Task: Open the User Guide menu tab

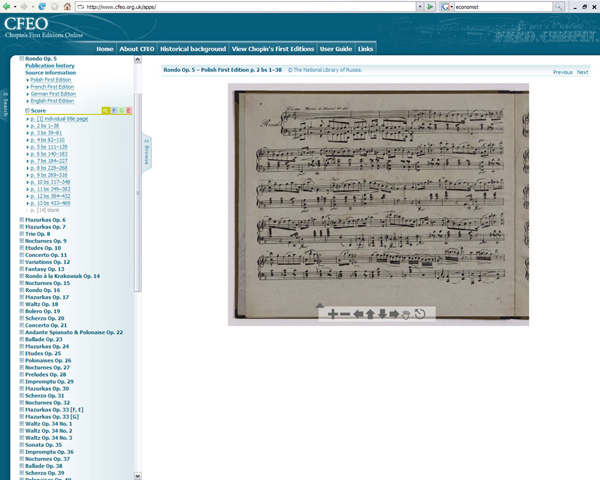Action: pos(335,48)
